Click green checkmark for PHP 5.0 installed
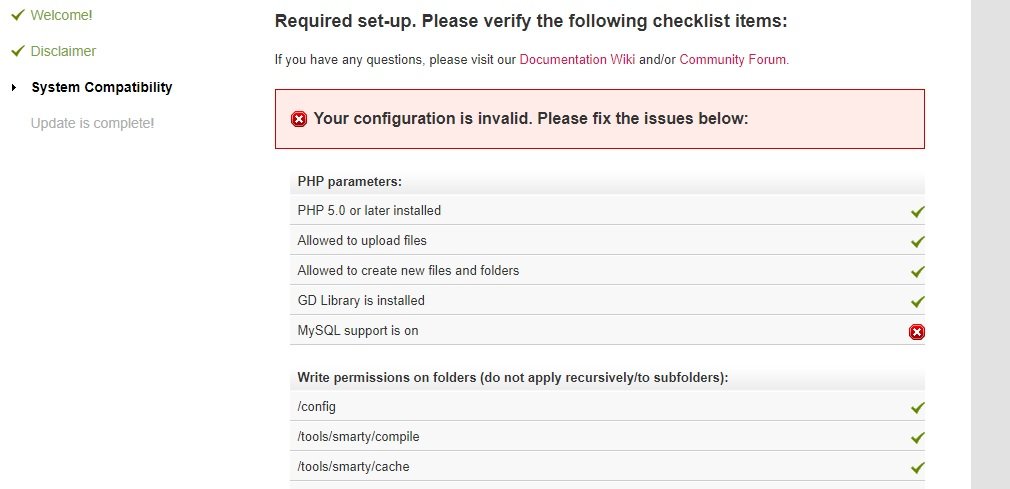The width and height of the screenshot is (1010, 489). tap(918, 212)
